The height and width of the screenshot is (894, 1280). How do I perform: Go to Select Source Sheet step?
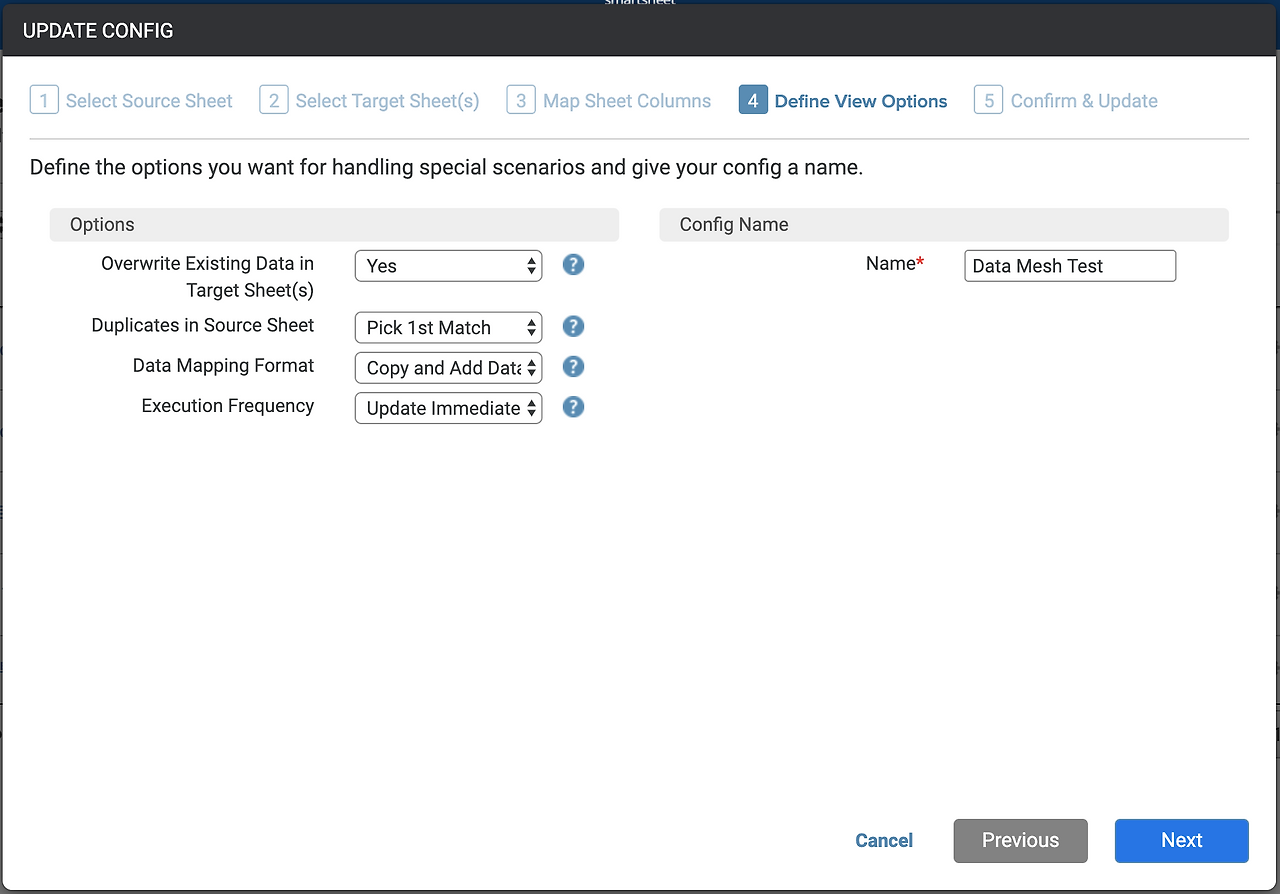[x=149, y=101]
